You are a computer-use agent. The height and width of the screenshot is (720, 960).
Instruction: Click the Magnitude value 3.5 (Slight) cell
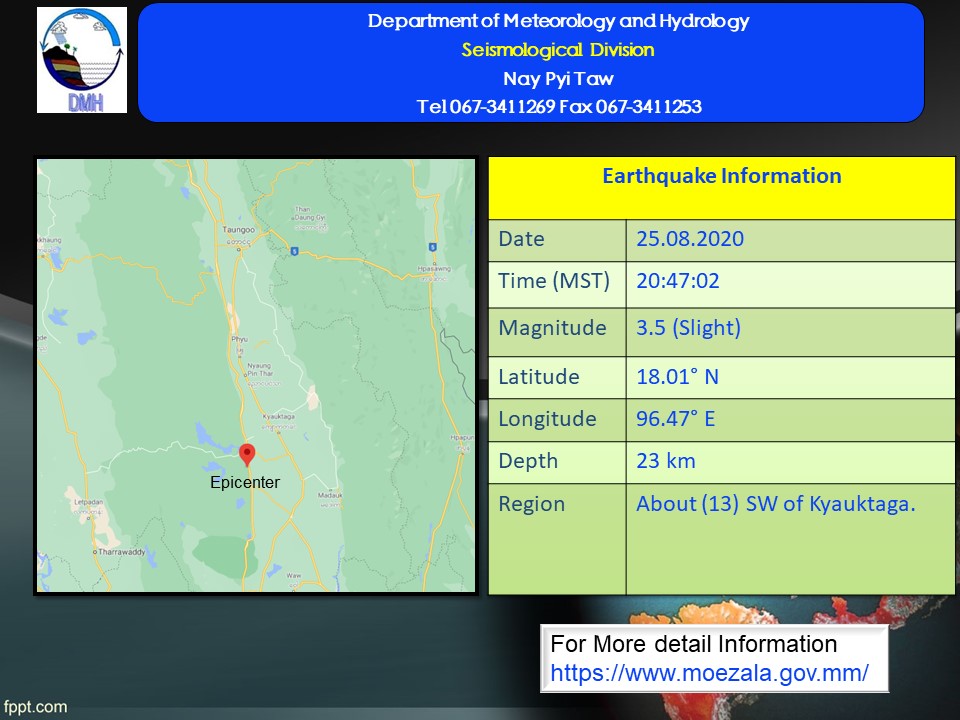(688, 328)
